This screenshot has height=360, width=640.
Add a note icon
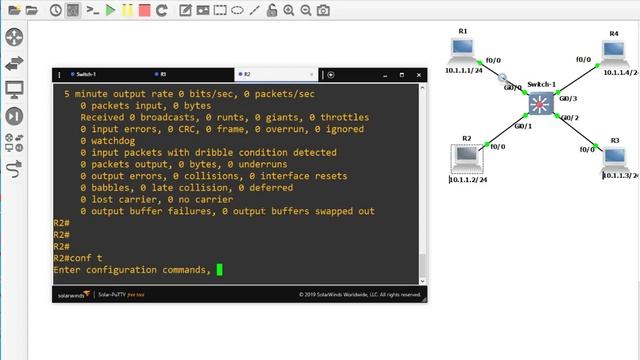[x=185, y=10]
